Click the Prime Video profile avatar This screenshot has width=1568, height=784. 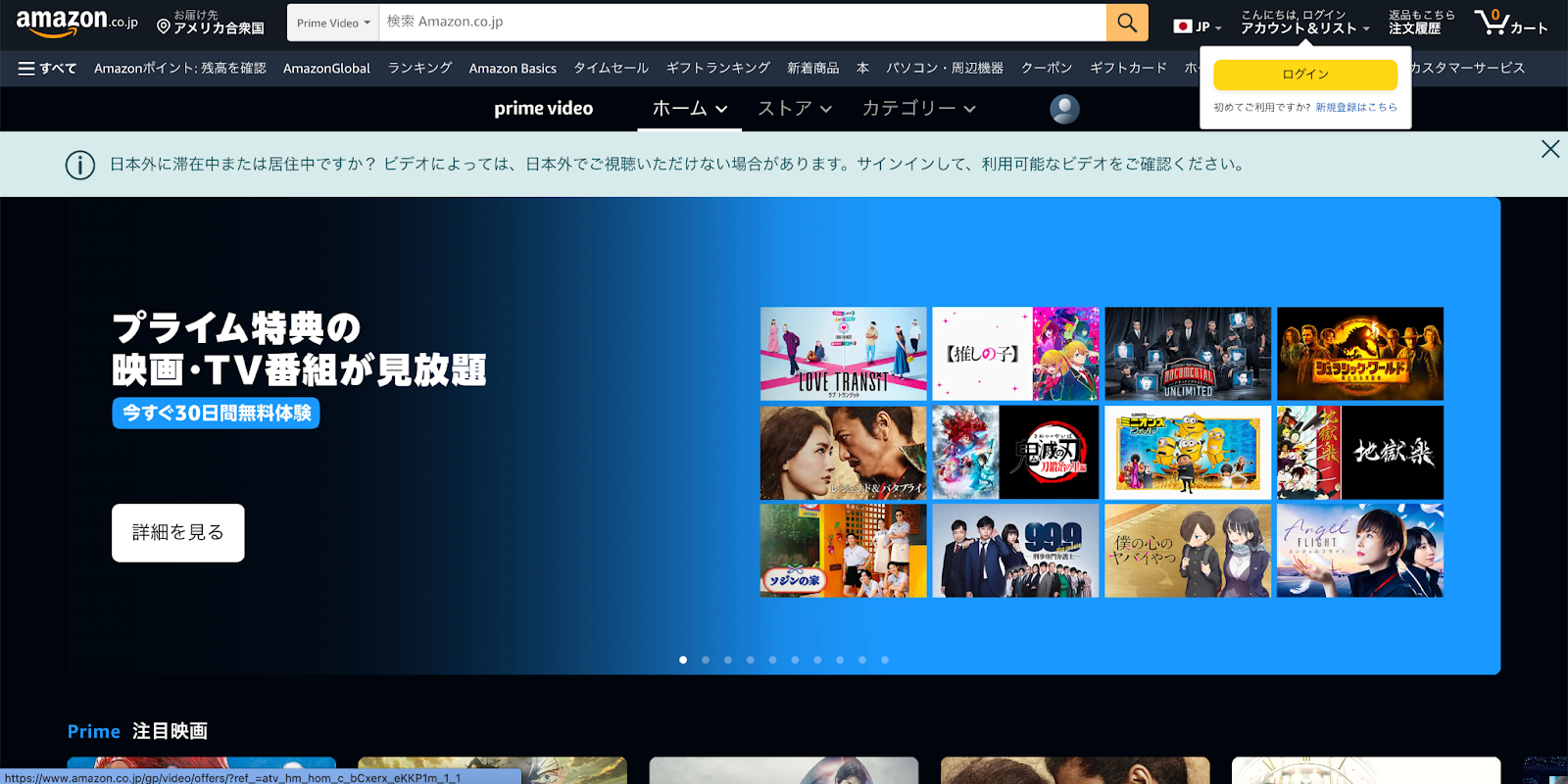(x=1064, y=109)
